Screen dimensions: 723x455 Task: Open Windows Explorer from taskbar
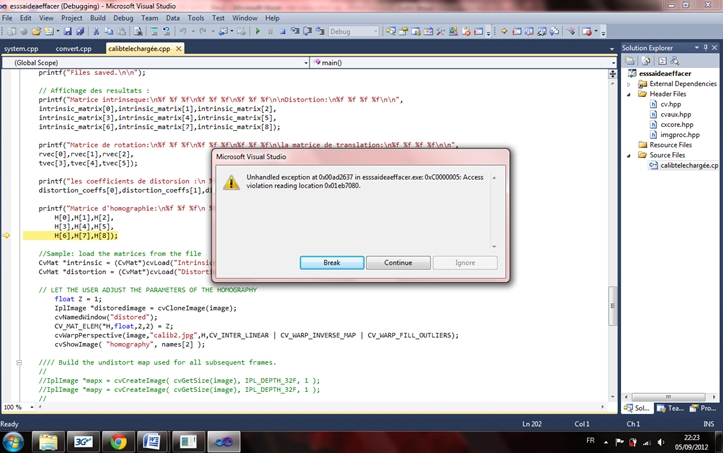[48, 442]
